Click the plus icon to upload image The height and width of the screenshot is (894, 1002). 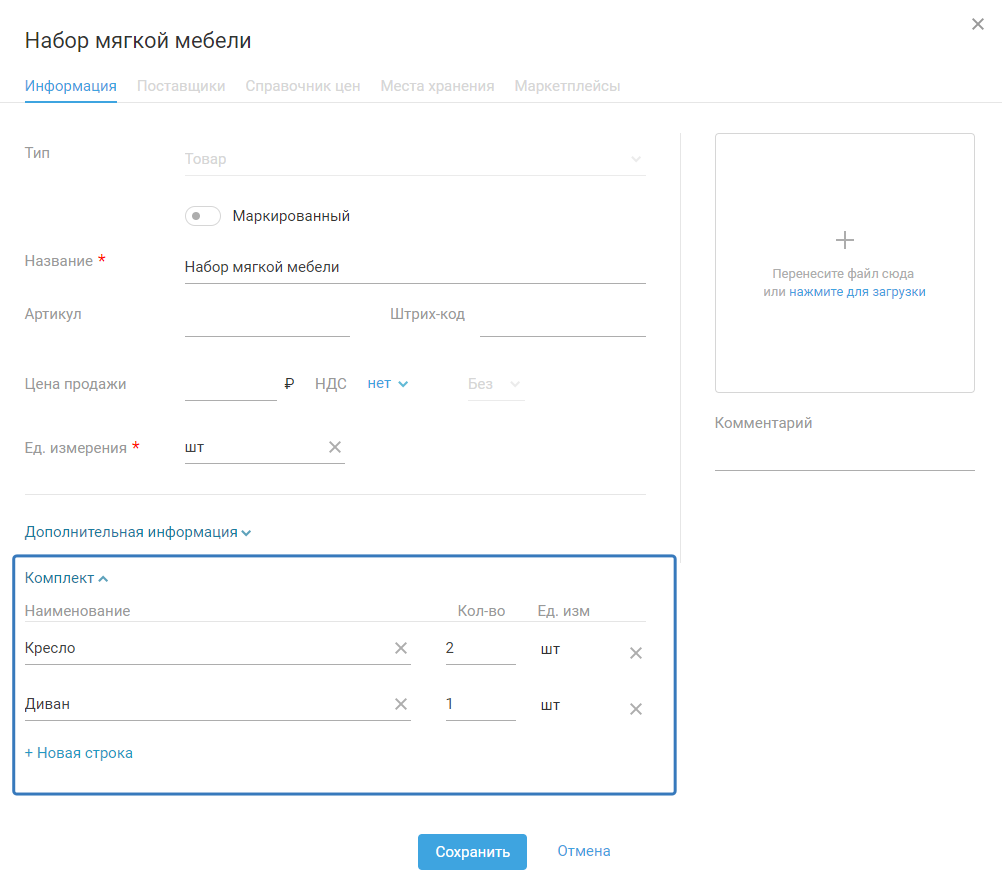pos(845,240)
